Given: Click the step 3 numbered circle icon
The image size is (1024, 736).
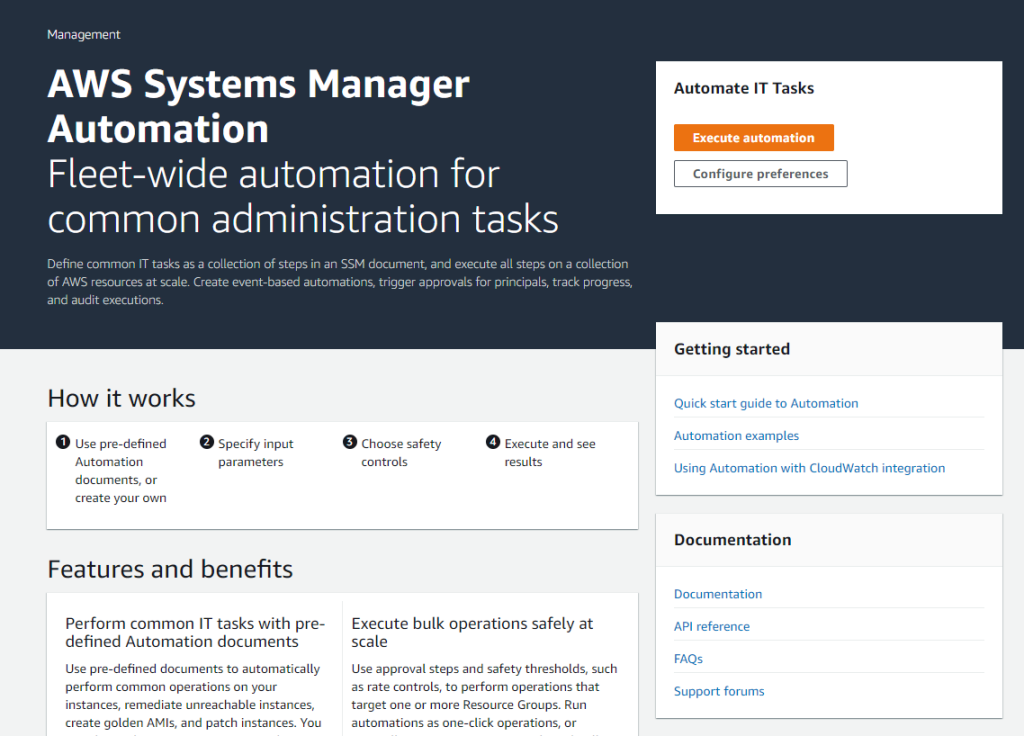Looking at the screenshot, I should 350,443.
